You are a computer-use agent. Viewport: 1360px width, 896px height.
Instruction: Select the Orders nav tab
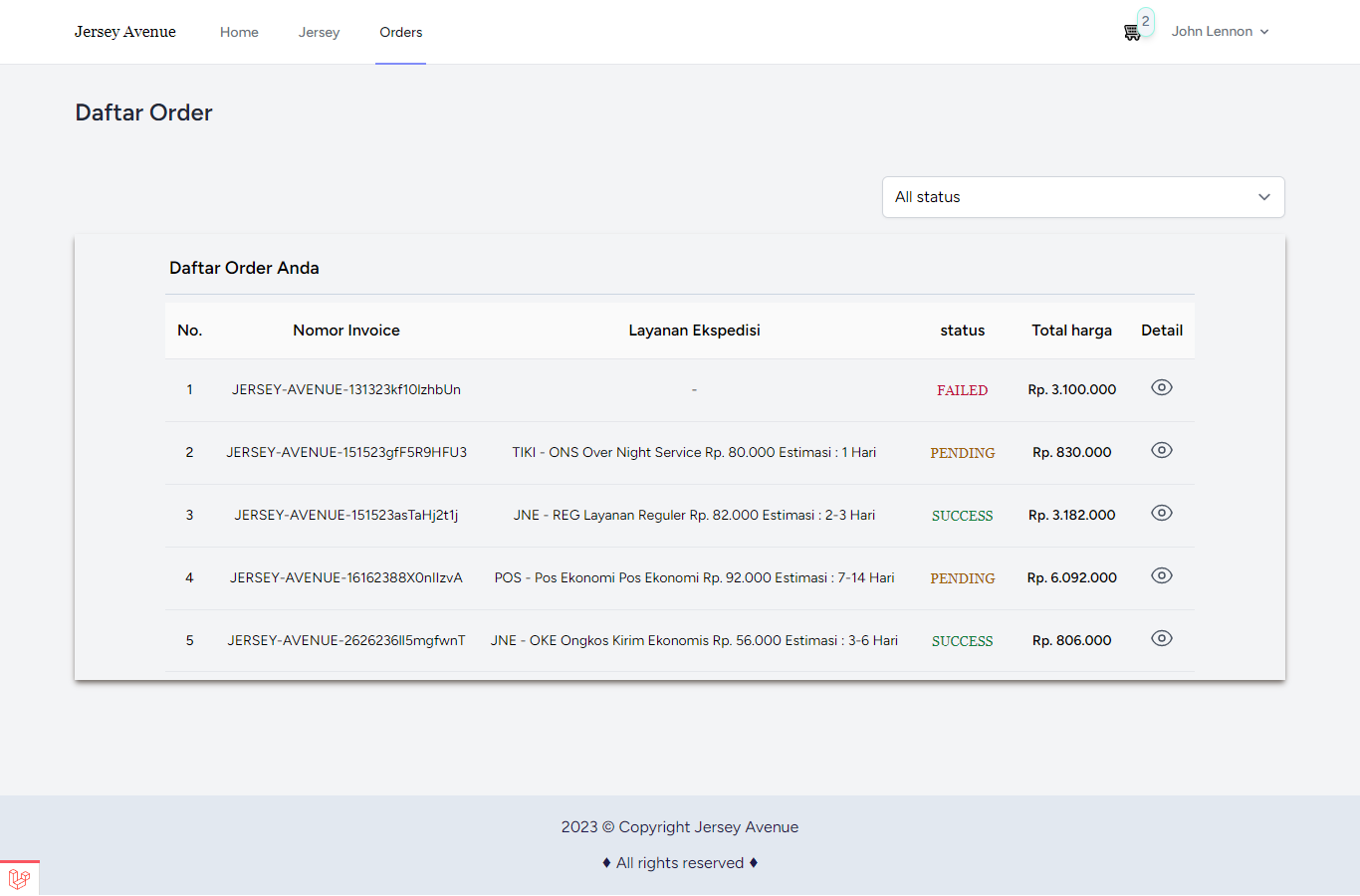pyautogui.click(x=401, y=32)
